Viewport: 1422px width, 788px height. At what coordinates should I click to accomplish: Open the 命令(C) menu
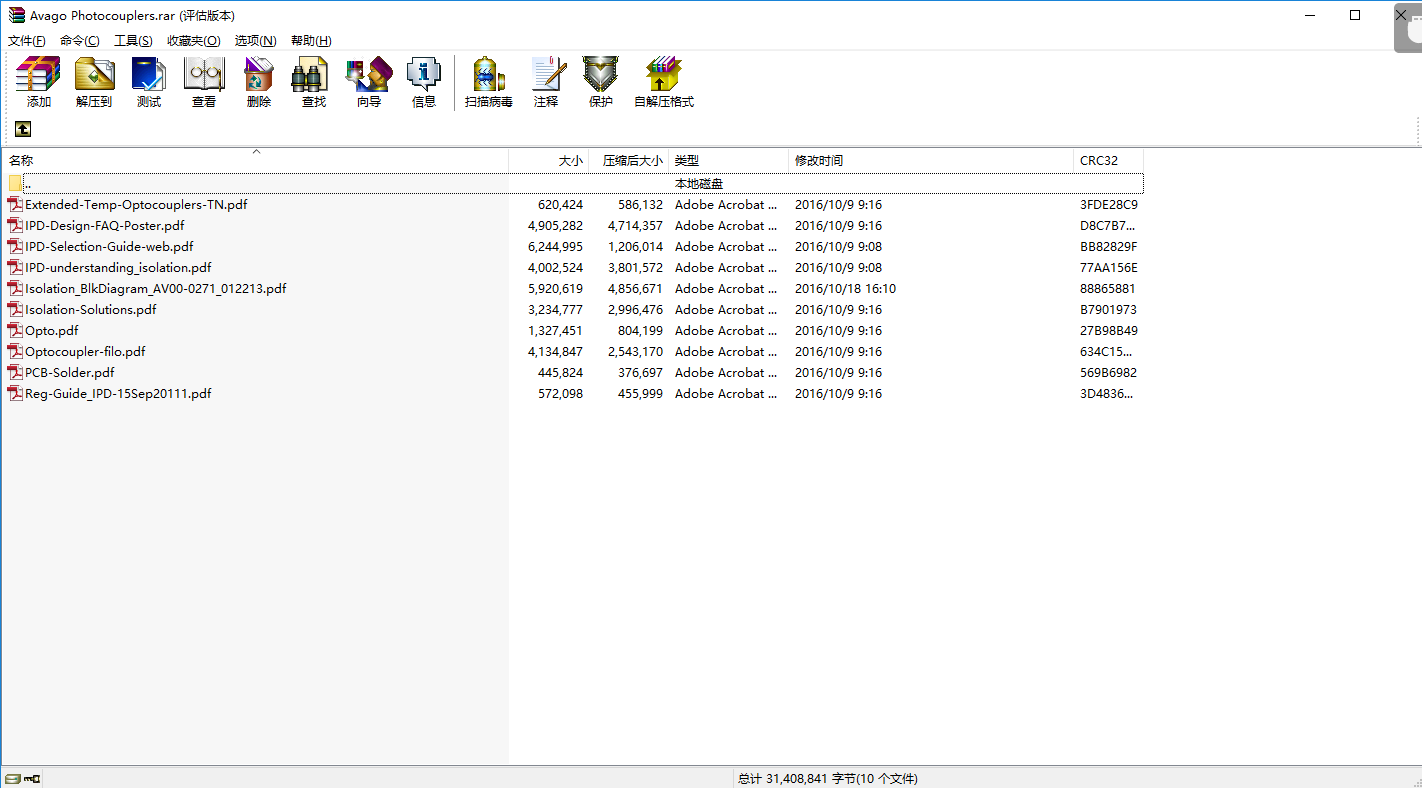pos(80,41)
